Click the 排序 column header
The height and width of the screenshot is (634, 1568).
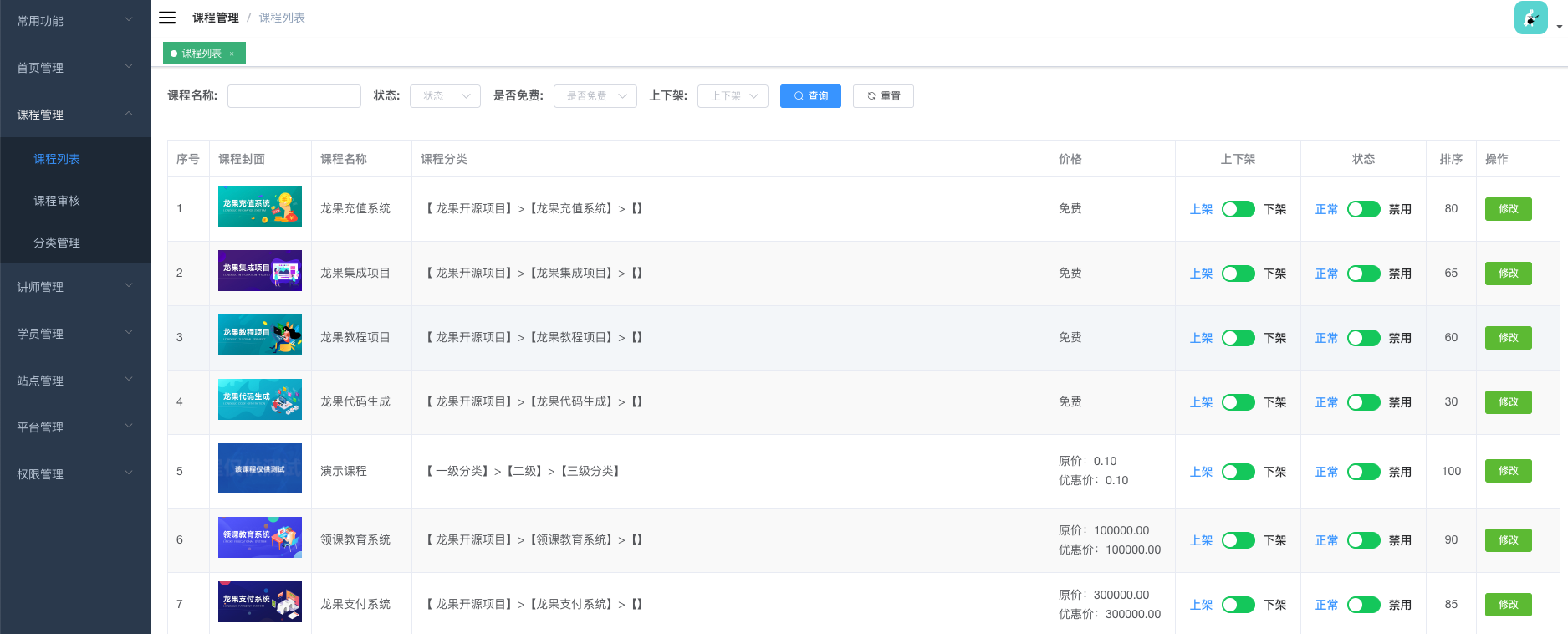1451,159
